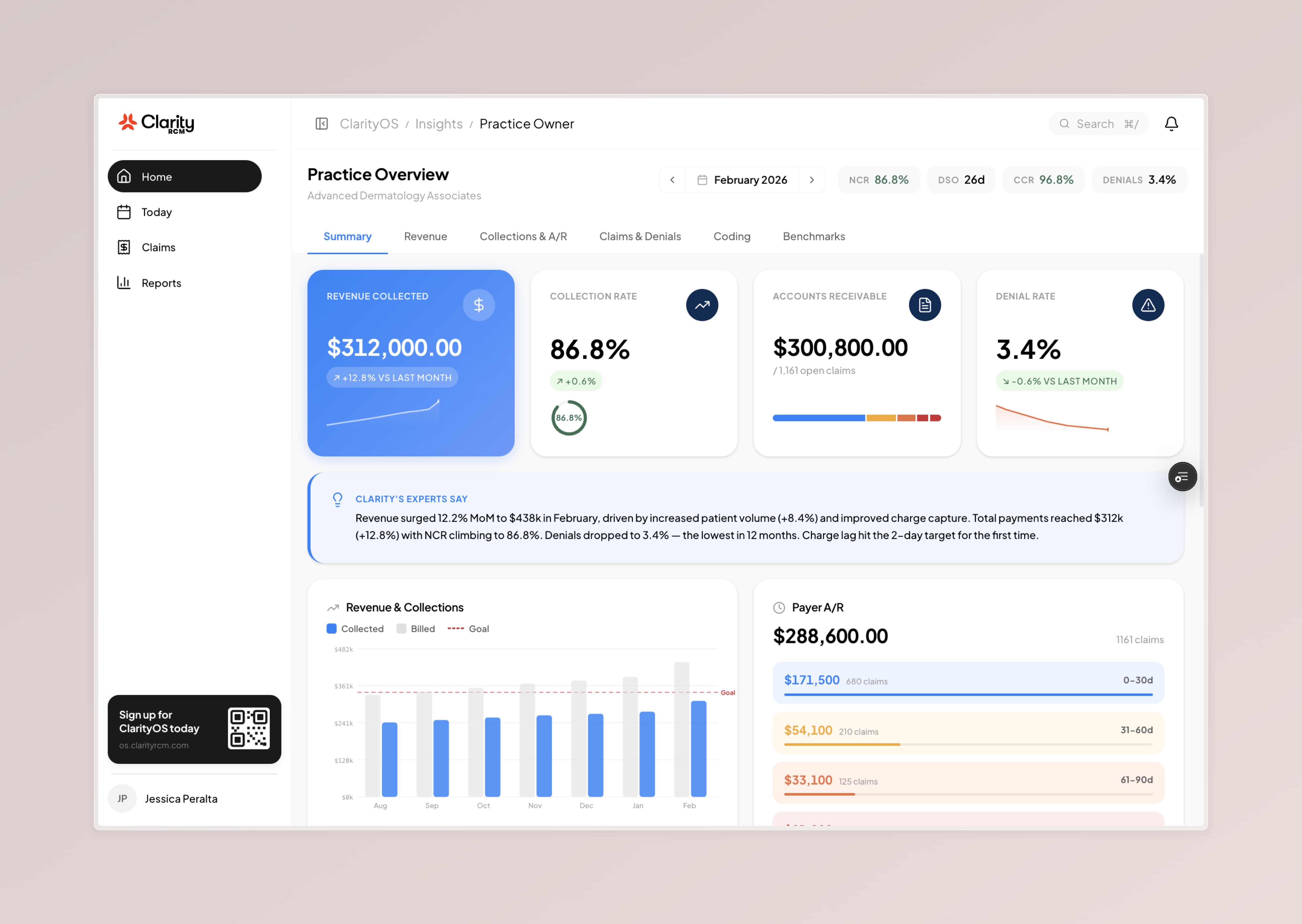The width and height of the screenshot is (1302, 924).
Task: Collapse the sidebar using the panel icon
Action: (322, 124)
